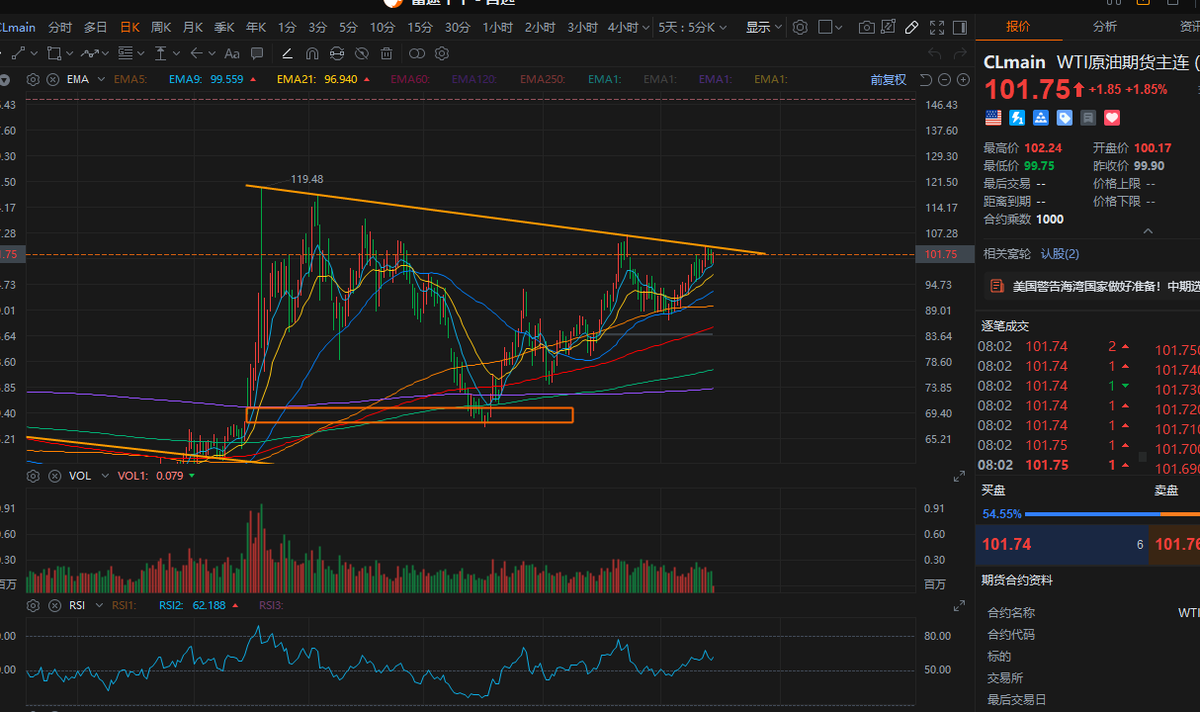Viewport: 1200px width, 712px height.
Task: Open the 5天 : 5分K range dropdown
Action: 692,27
